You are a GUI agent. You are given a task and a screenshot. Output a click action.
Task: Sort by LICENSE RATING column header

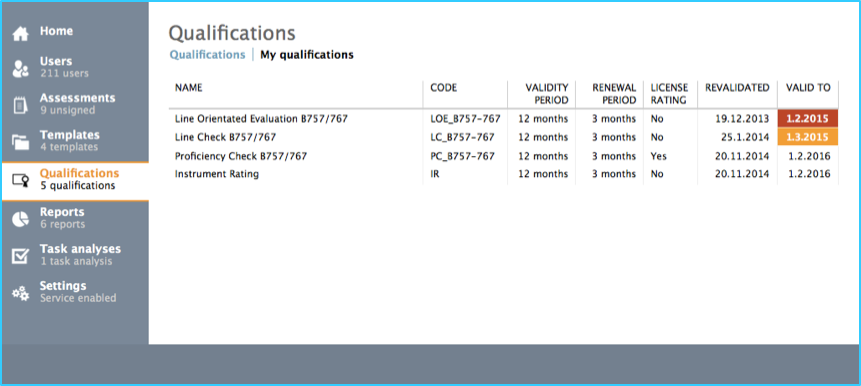click(669, 94)
